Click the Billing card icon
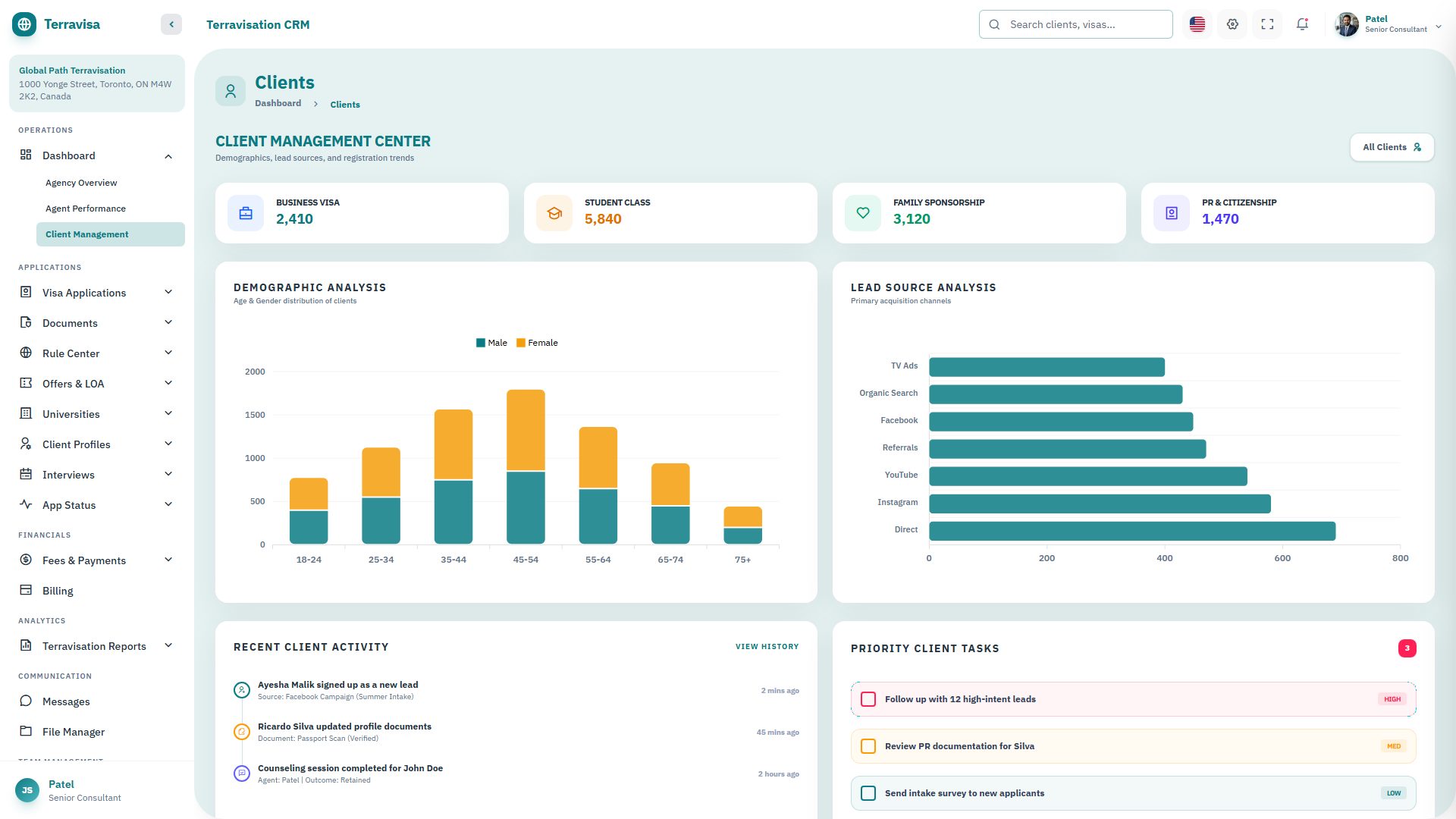The width and height of the screenshot is (1456, 819). pos(26,590)
